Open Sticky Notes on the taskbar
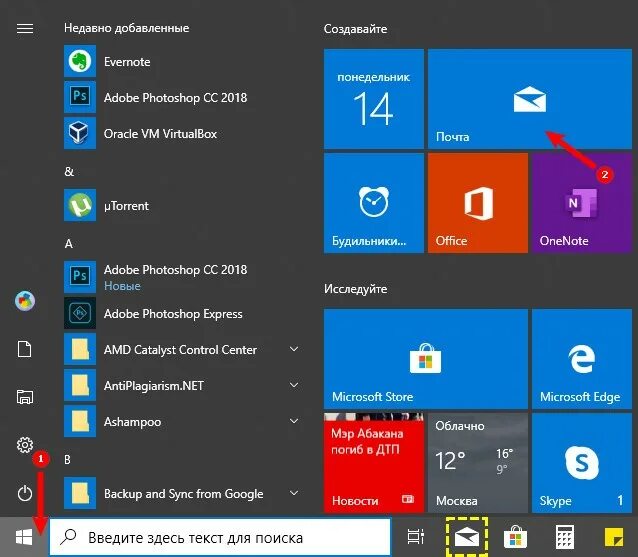Image resolution: width=638 pixels, height=557 pixels. pos(614,537)
